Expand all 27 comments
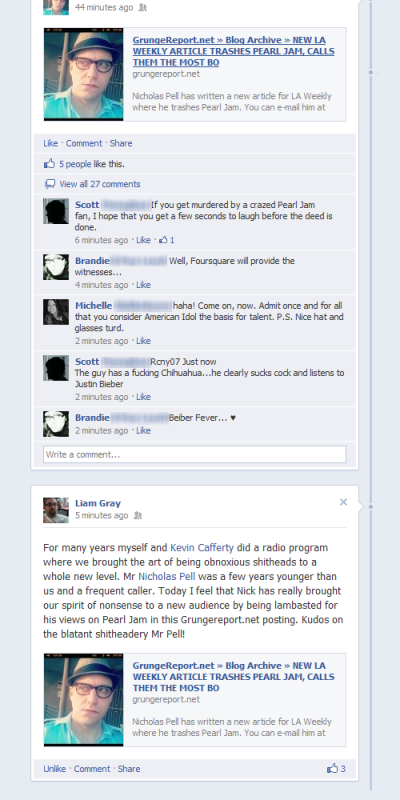Image resolution: width=400 pixels, height=800 pixels. (x=99, y=184)
